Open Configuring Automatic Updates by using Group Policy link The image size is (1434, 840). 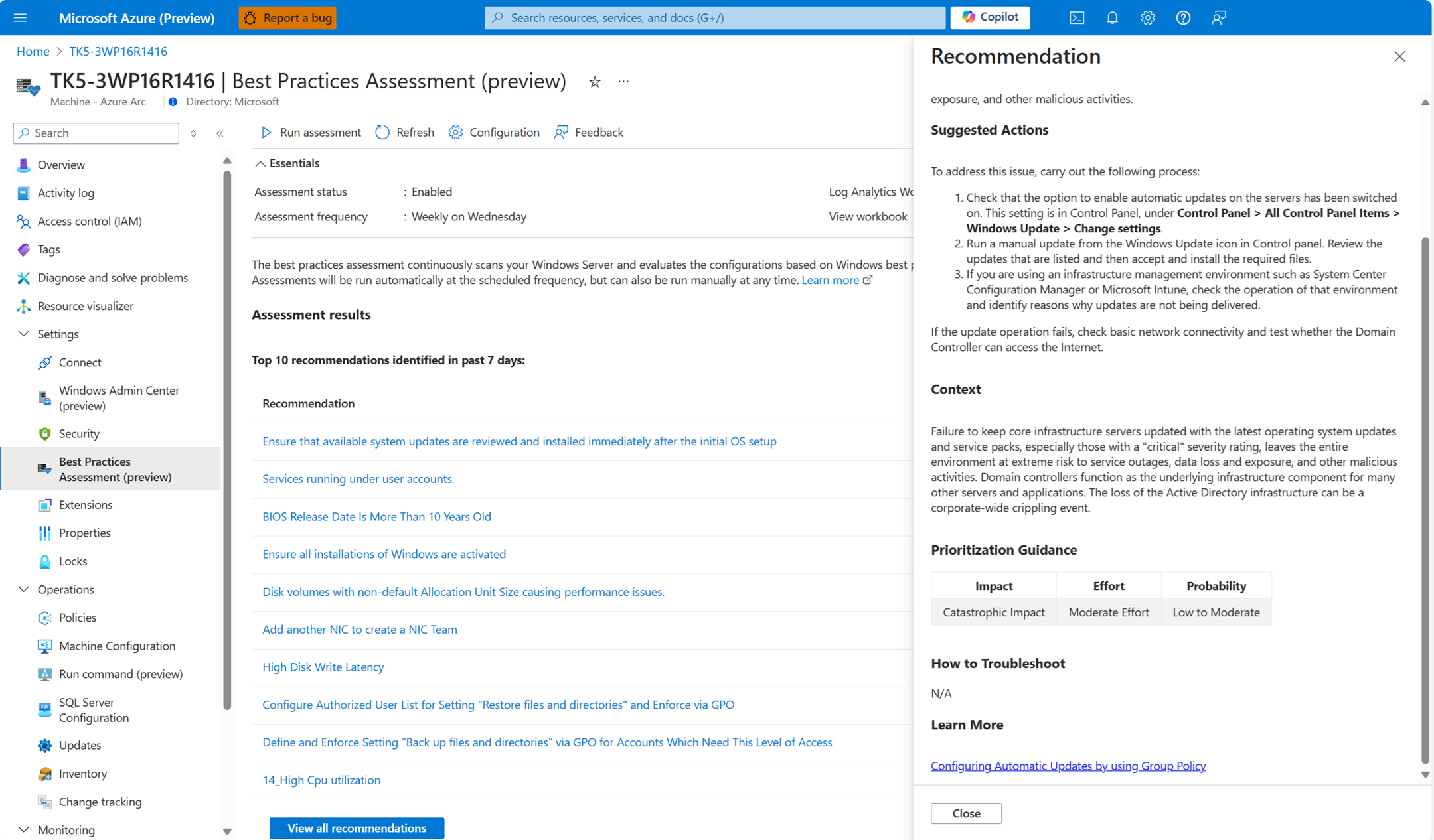point(1068,766)
